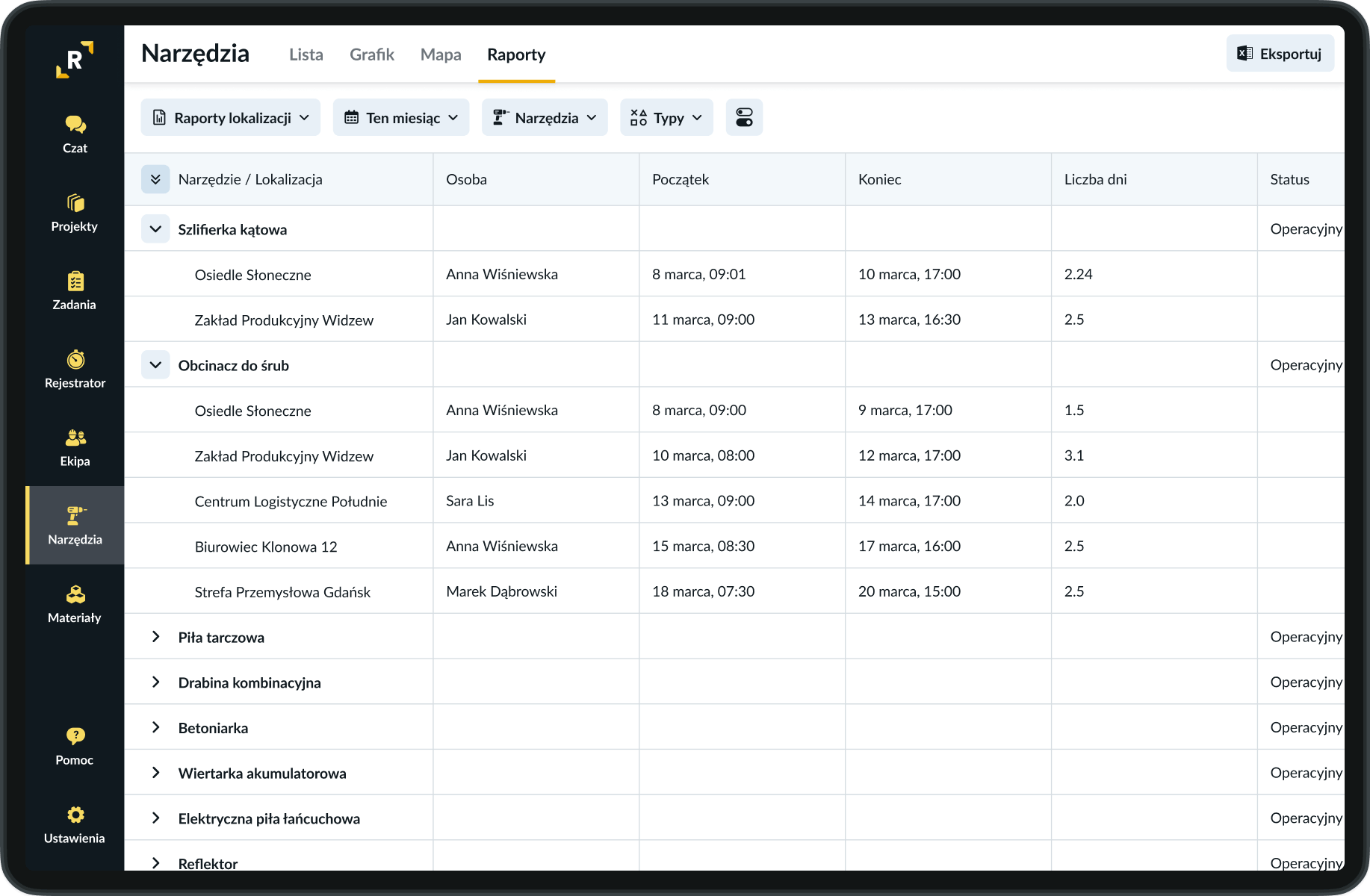Image resolution: width=1370 pixels, height=896 pixels.
Task: Select Biurowiec Klonowa 12 row
Action: tap(734, 547)
